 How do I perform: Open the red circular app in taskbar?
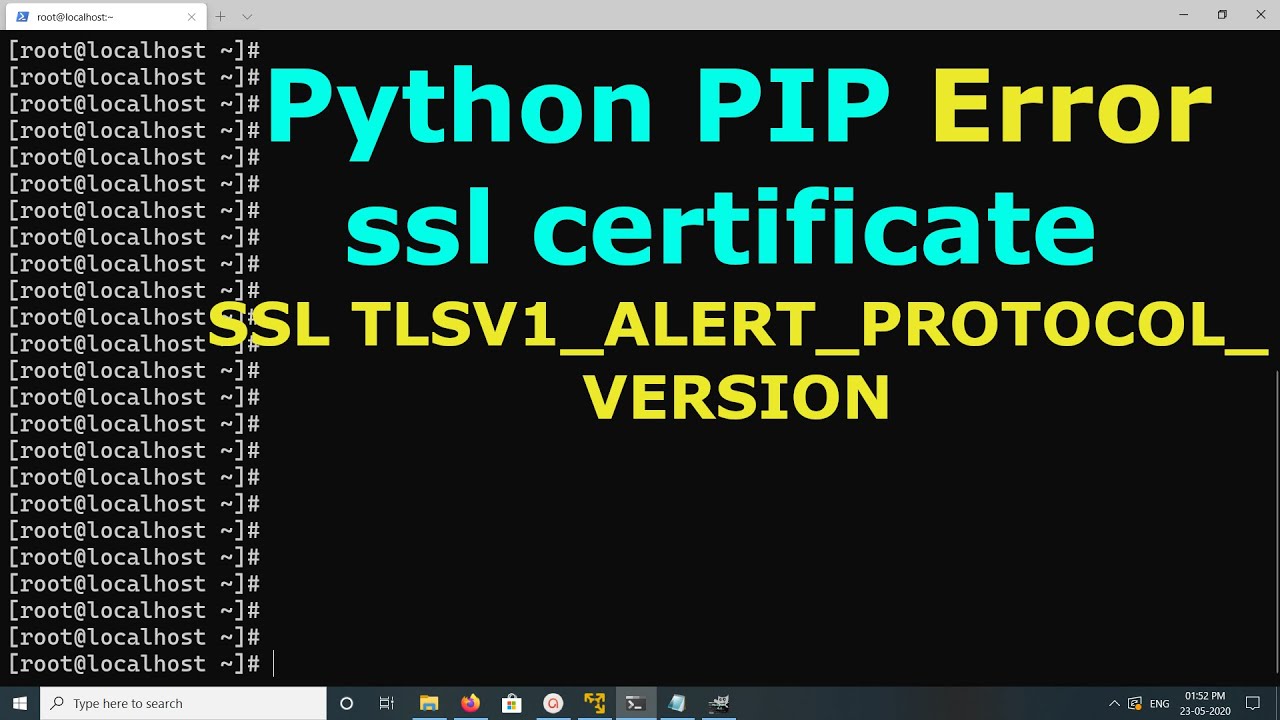[x=553, y=703]
